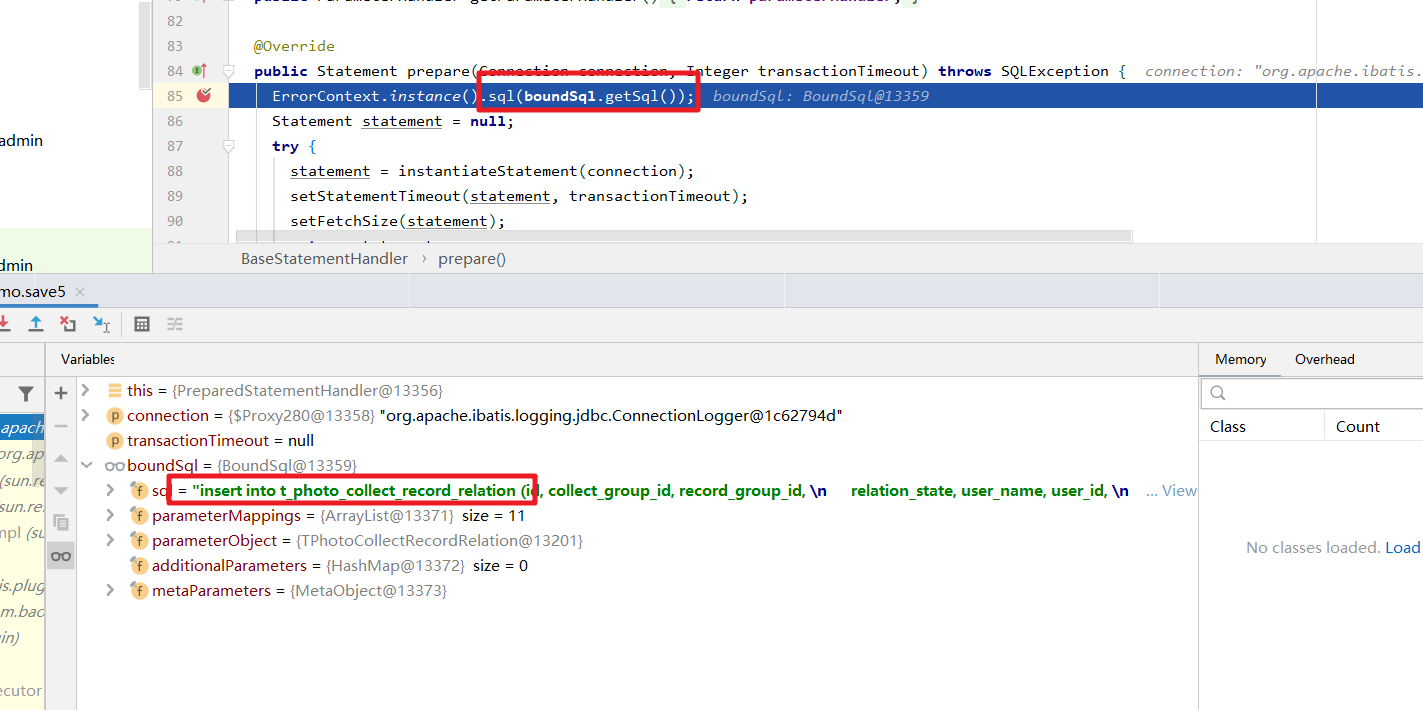Expand the 'this' variable node
1423x710 pixels.
(86, 390)
